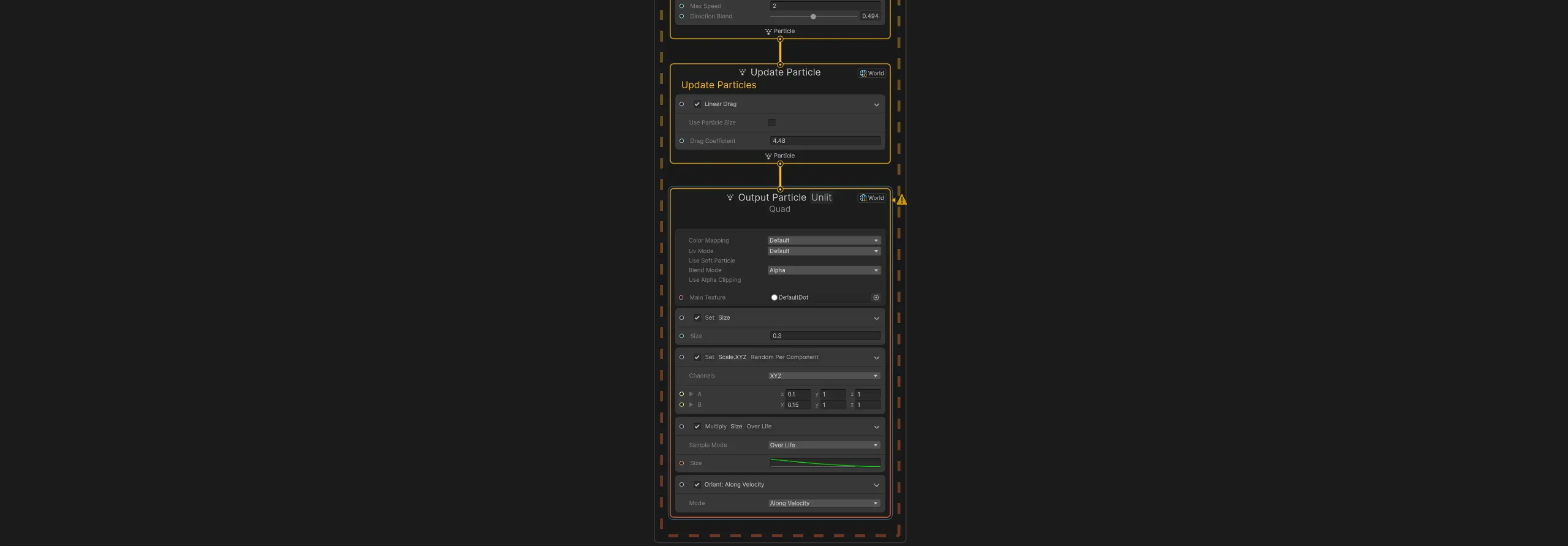The width and height of the screenshot is (1568, 546).
Task: Expand the A vector property triangle
Action: 691,395
